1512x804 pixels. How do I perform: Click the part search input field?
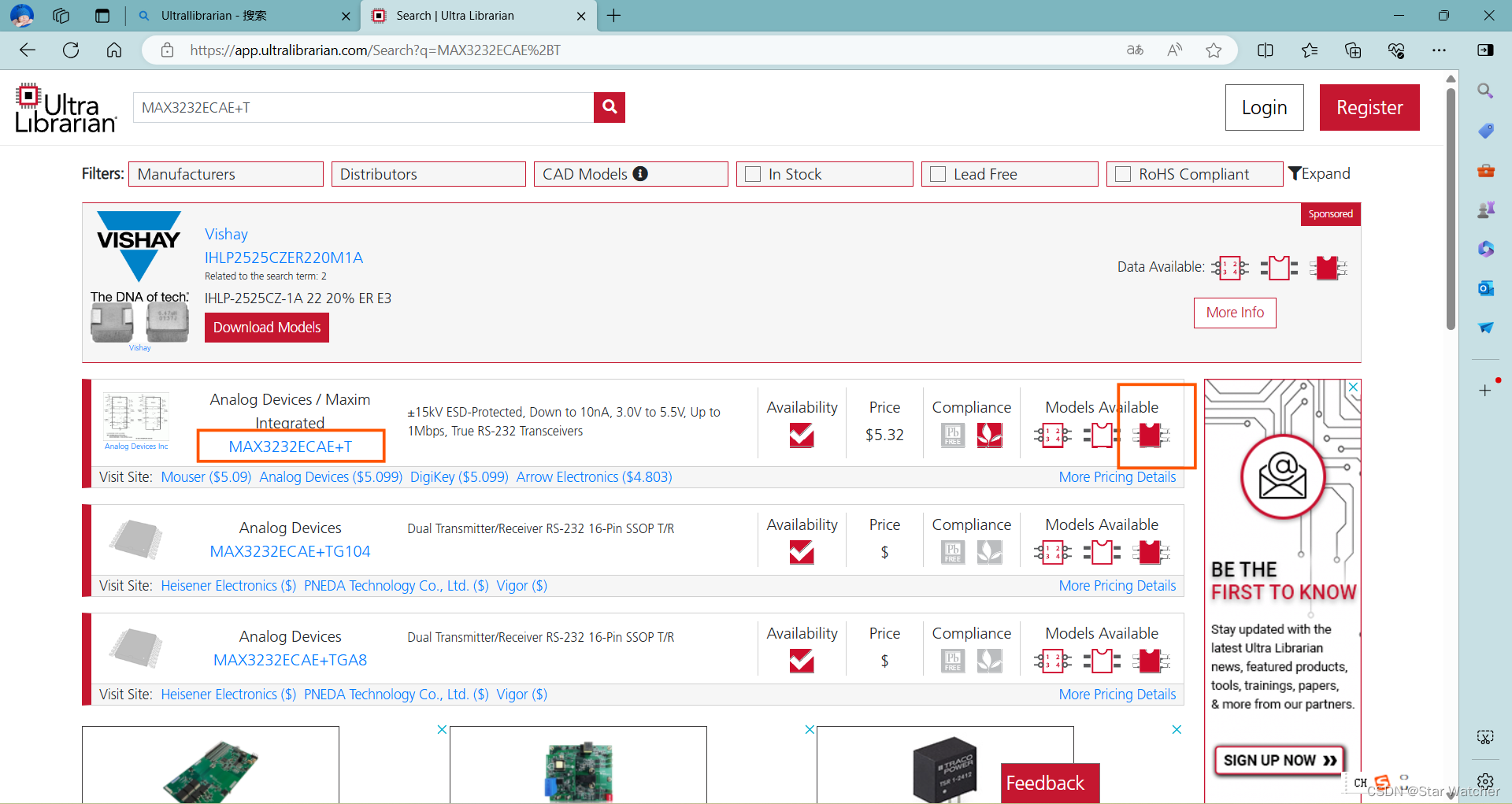point(363,107)
